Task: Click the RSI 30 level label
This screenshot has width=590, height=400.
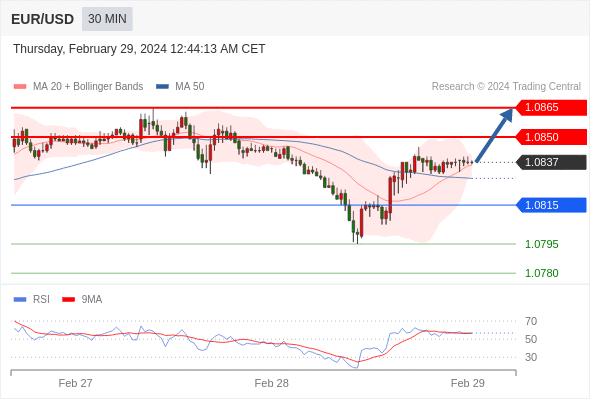Action: point(531,357)
